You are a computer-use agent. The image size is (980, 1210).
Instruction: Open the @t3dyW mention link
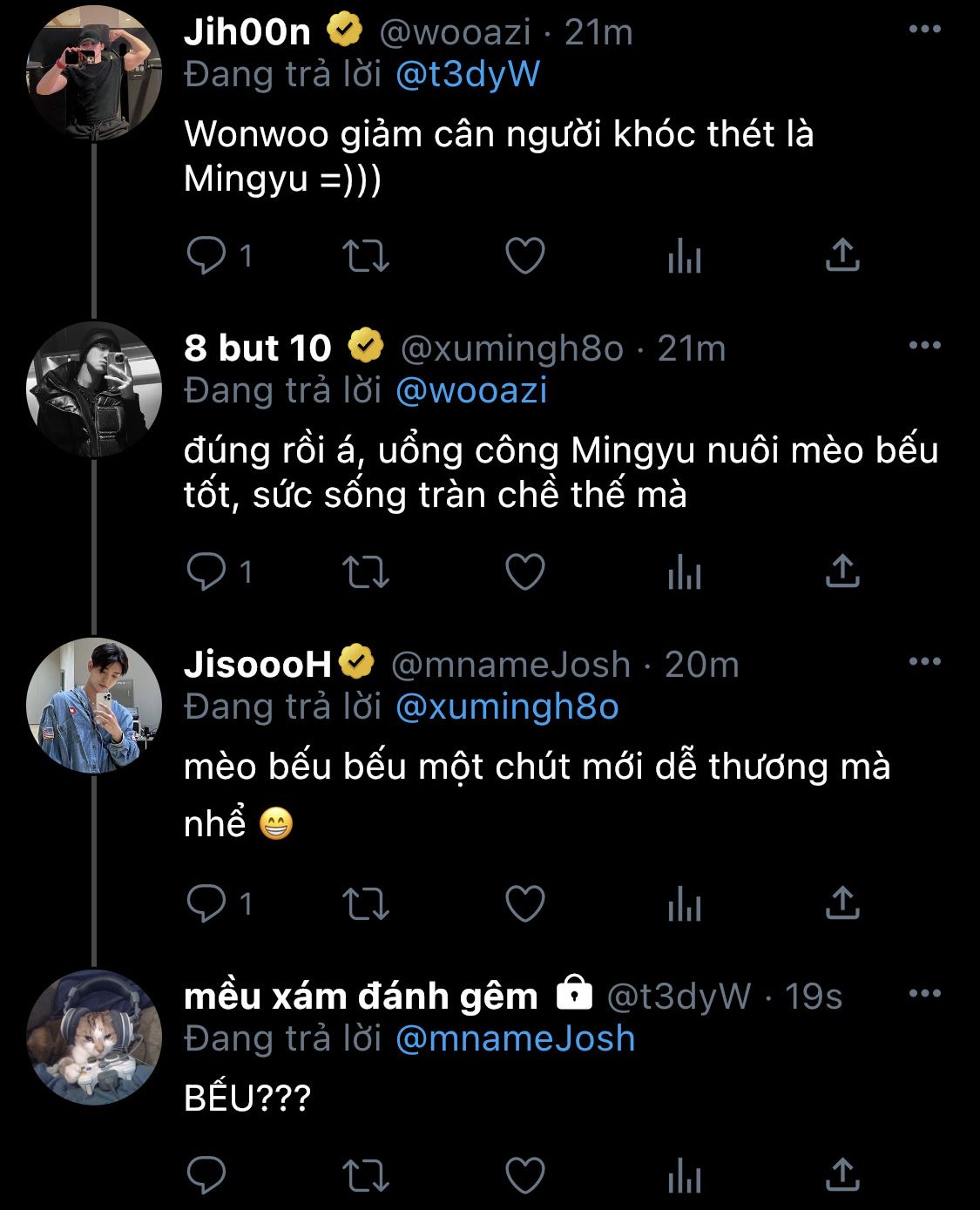[x=468, y=75]
